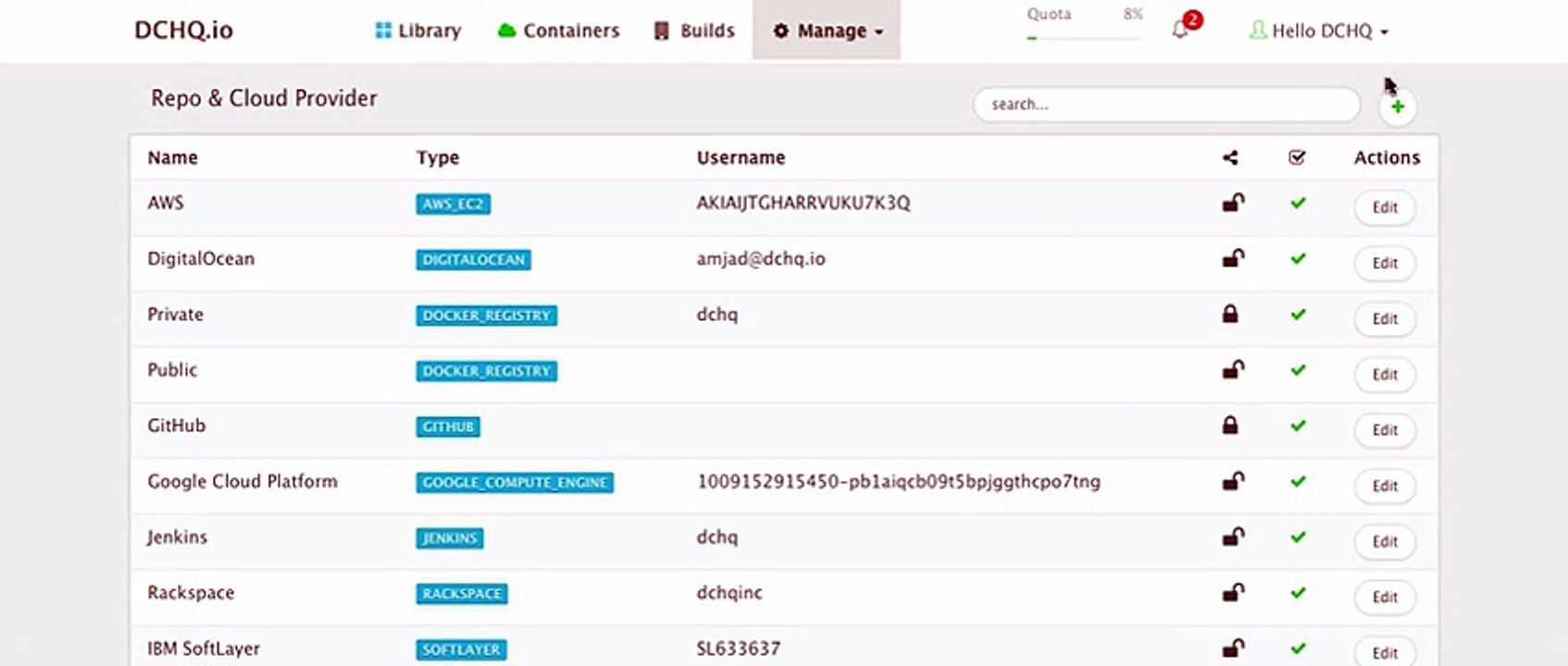Click the green checkmark in IBM SoftLayer row
Image resolution: width=1568 pixels, height=666 pixels.
point(1298,648)
